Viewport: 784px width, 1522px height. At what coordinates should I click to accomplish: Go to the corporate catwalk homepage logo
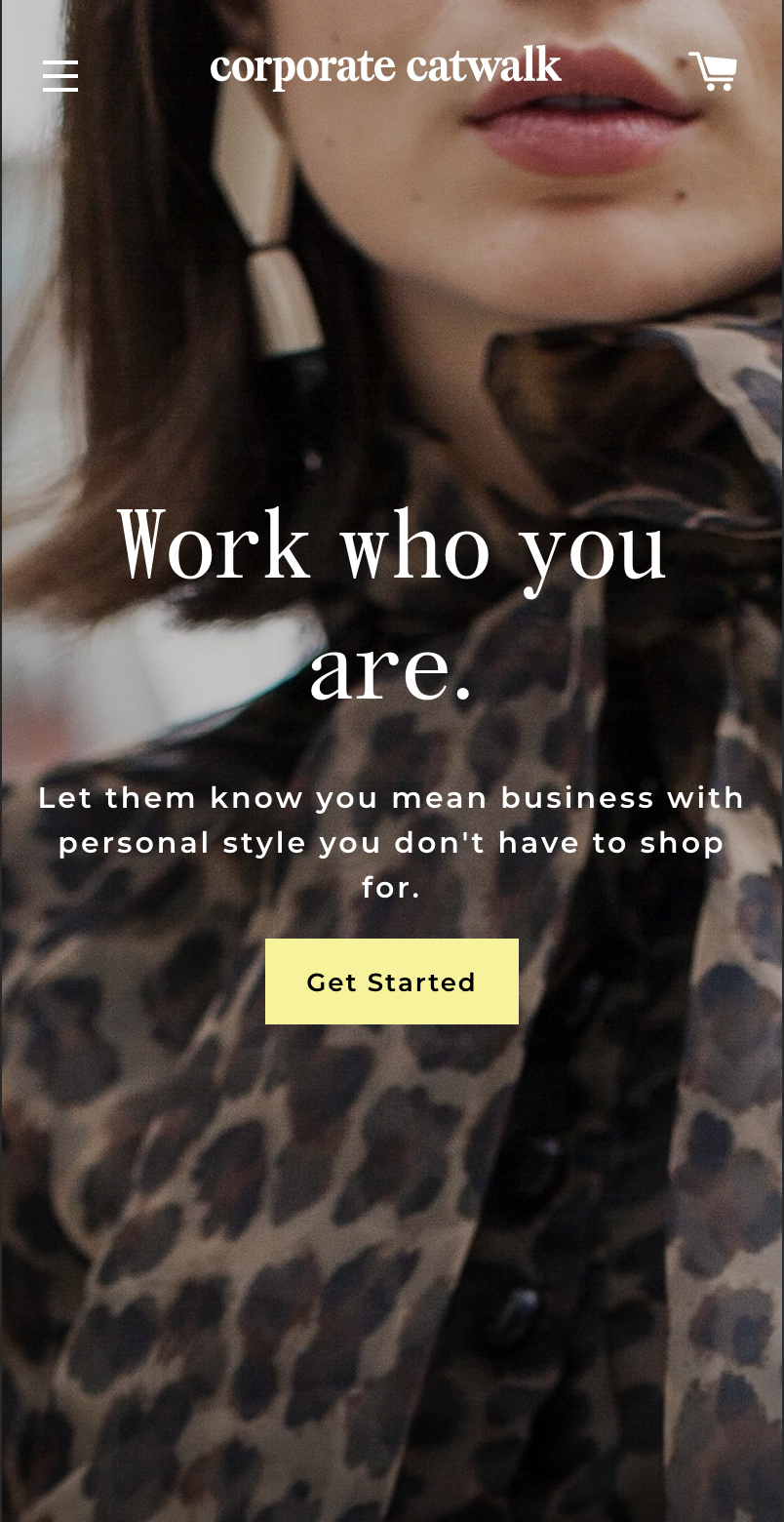tap(385, 67)
